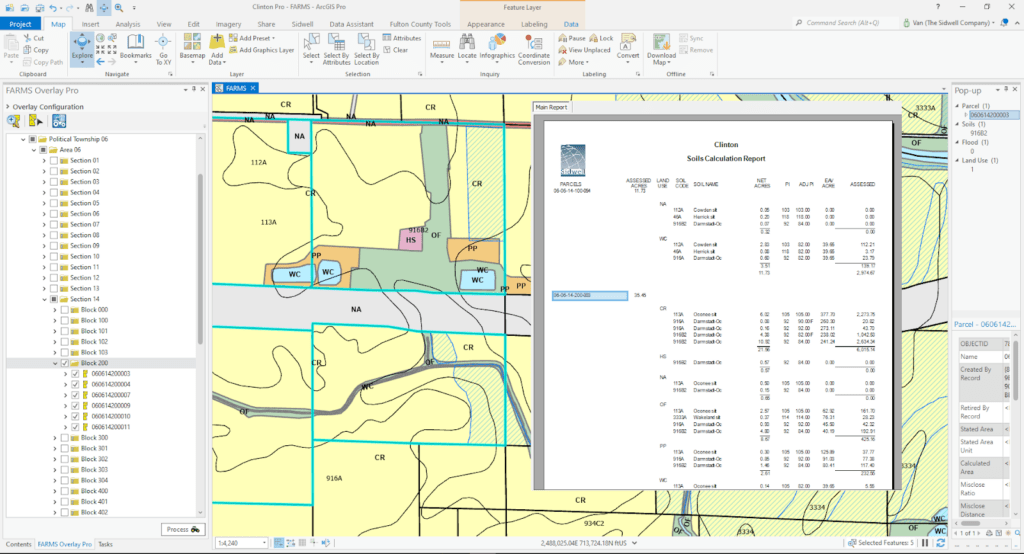Switch to the Contents pane tab
1024x554 pixels.
pyautogui.click(x=18, y=544)
